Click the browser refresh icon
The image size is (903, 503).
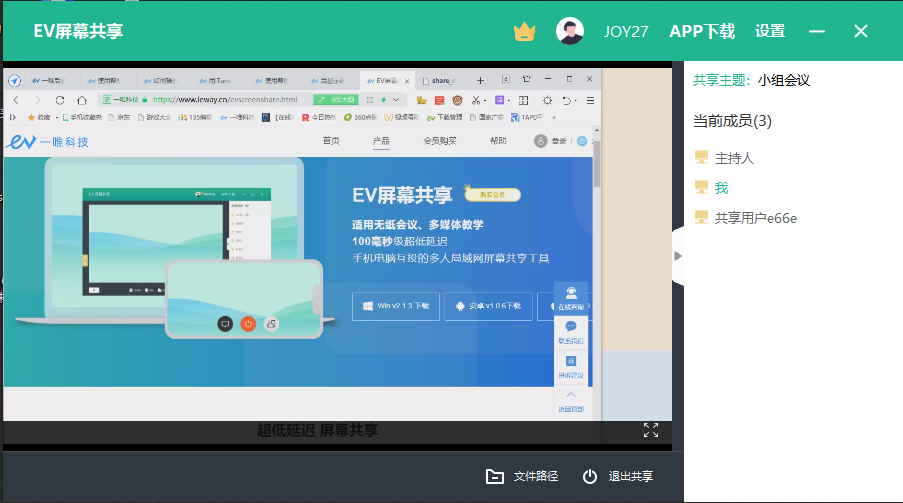click(59, 100)
